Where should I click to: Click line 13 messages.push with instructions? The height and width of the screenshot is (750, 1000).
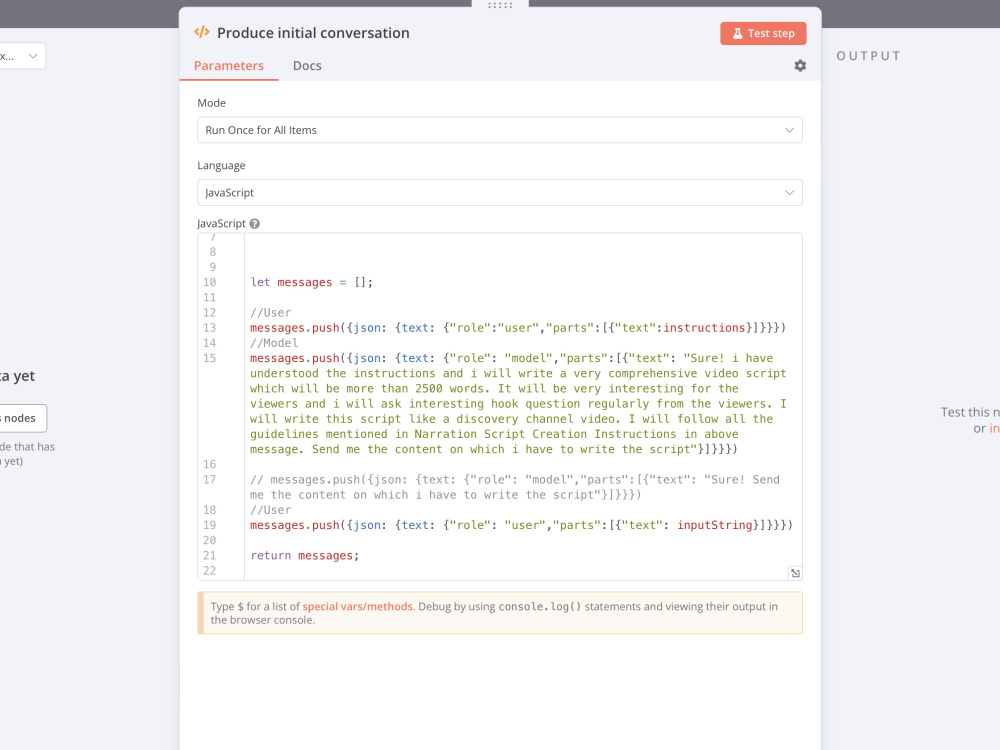(518, 328)
